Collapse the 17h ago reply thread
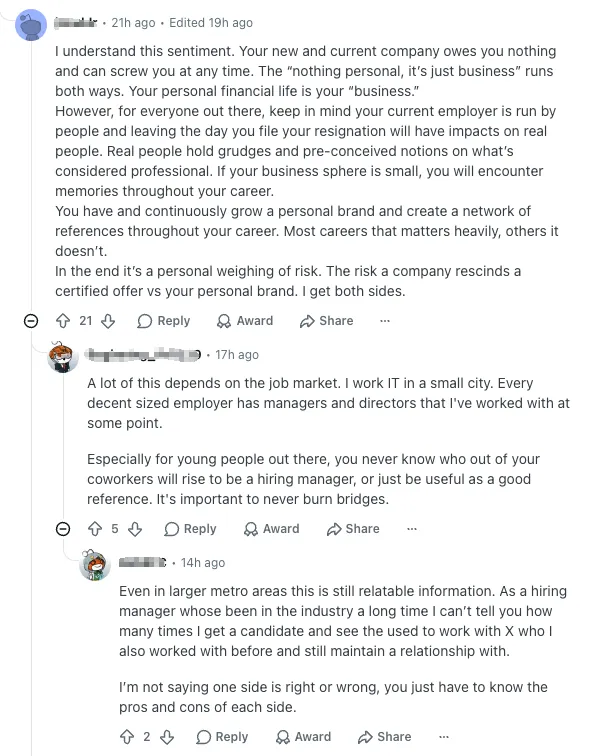The image size is (592, 756). click(63, 529)
